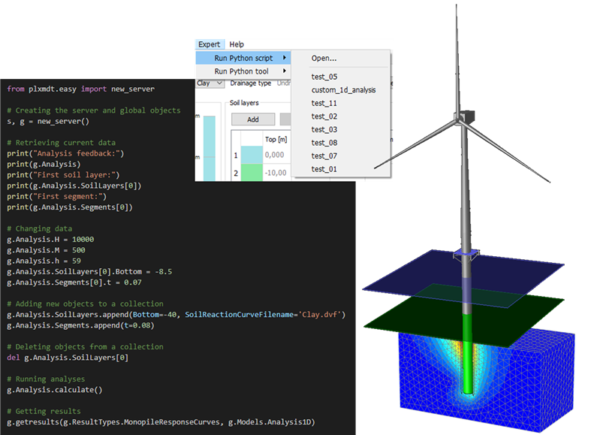
Task: Expand Run Python script submenu arrow
Action: pyautogui.click(x=284, y=58)
